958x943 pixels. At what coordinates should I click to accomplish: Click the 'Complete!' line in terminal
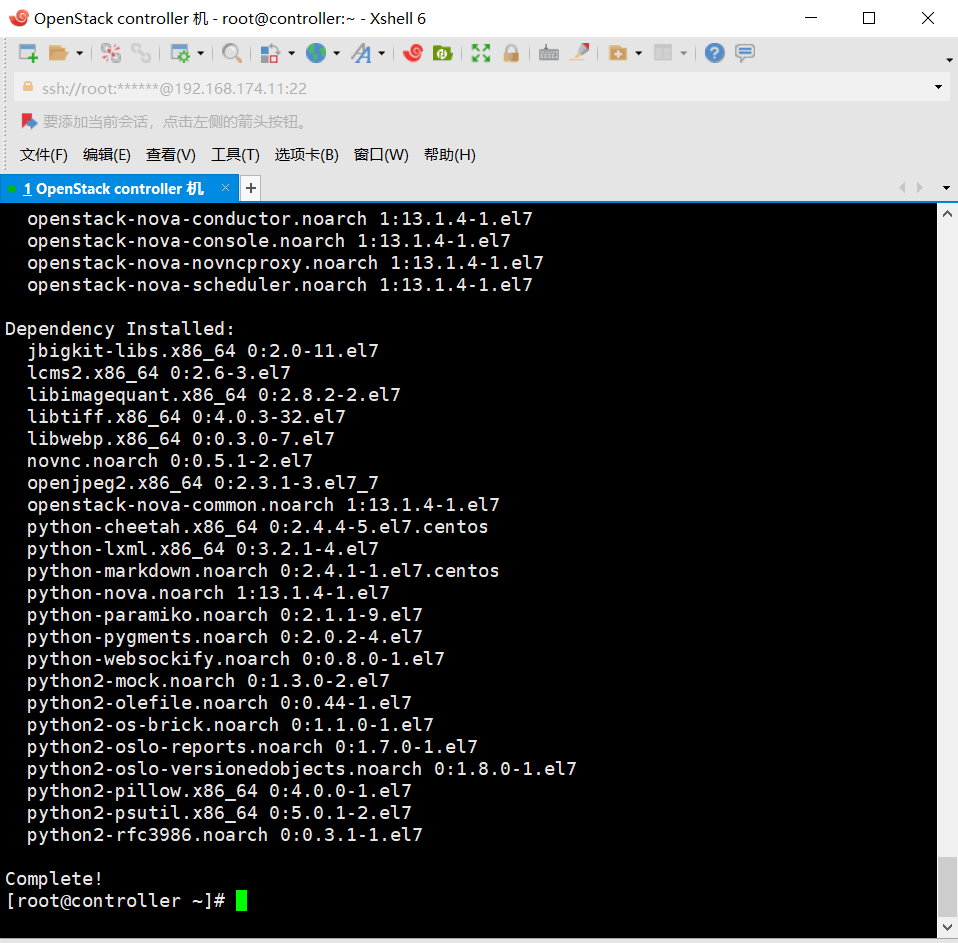(x=54, y=879)
